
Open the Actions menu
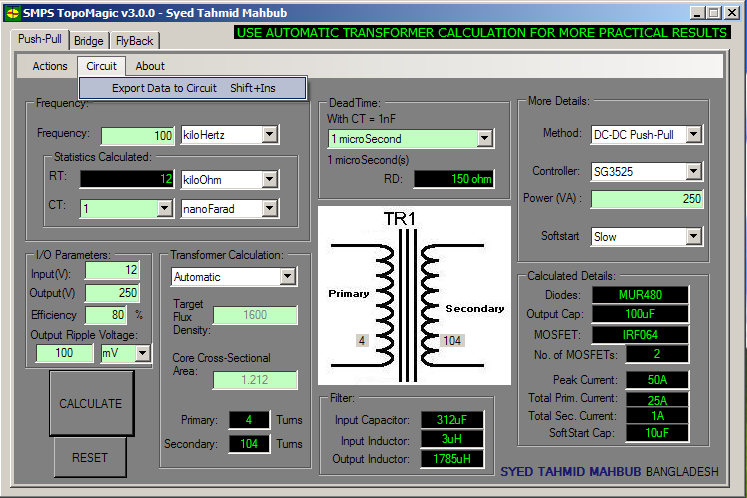(50, 66)
